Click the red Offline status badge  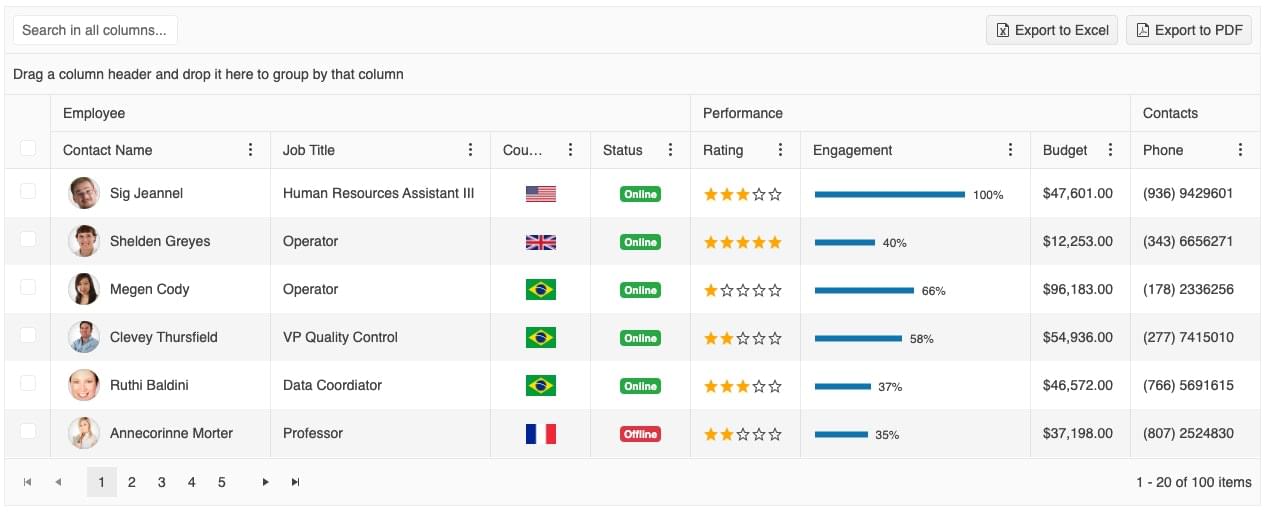(x=640, y=434)
